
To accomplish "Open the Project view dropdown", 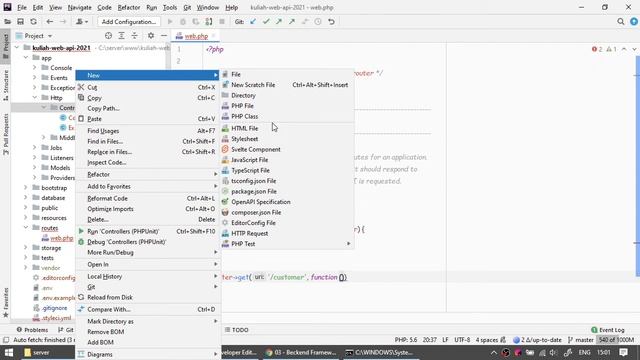I will 35,36.
